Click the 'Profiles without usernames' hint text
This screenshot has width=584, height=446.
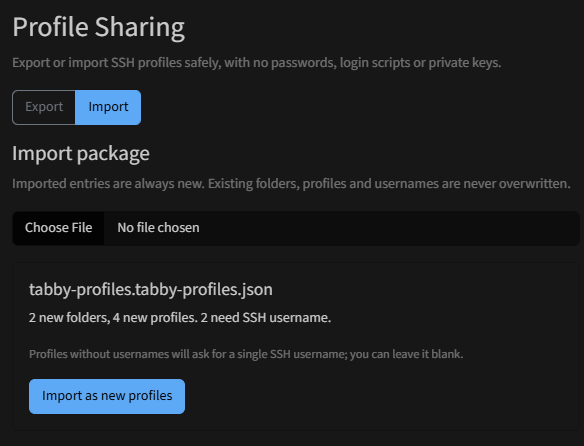click(246, 354)
